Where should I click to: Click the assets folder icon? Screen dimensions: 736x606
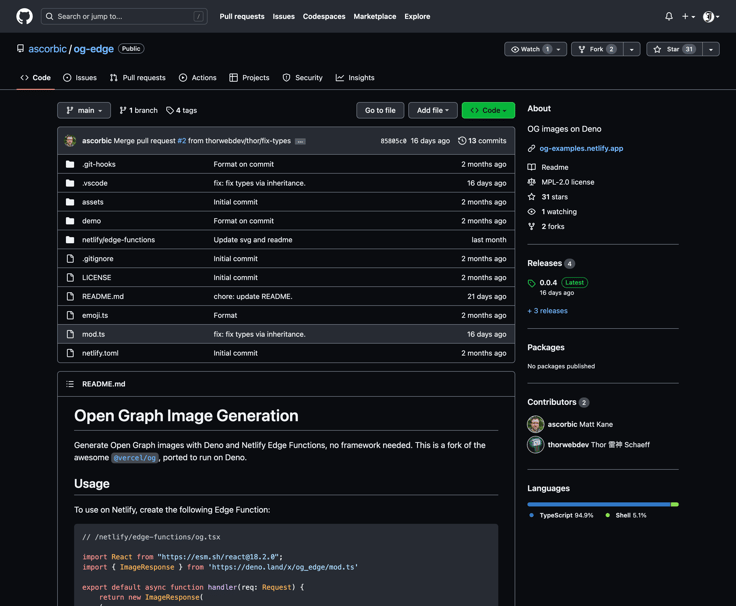point(70,202)
